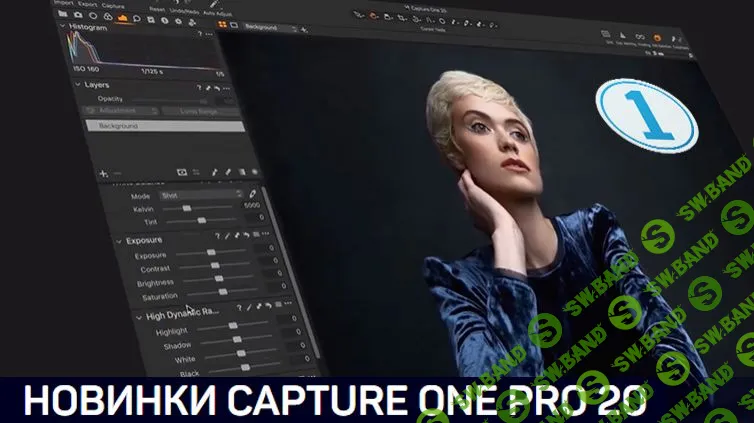This screenshot has width=754, height=423.
Task: Select the orange Pan cursor tool
Action: point(373,16)
